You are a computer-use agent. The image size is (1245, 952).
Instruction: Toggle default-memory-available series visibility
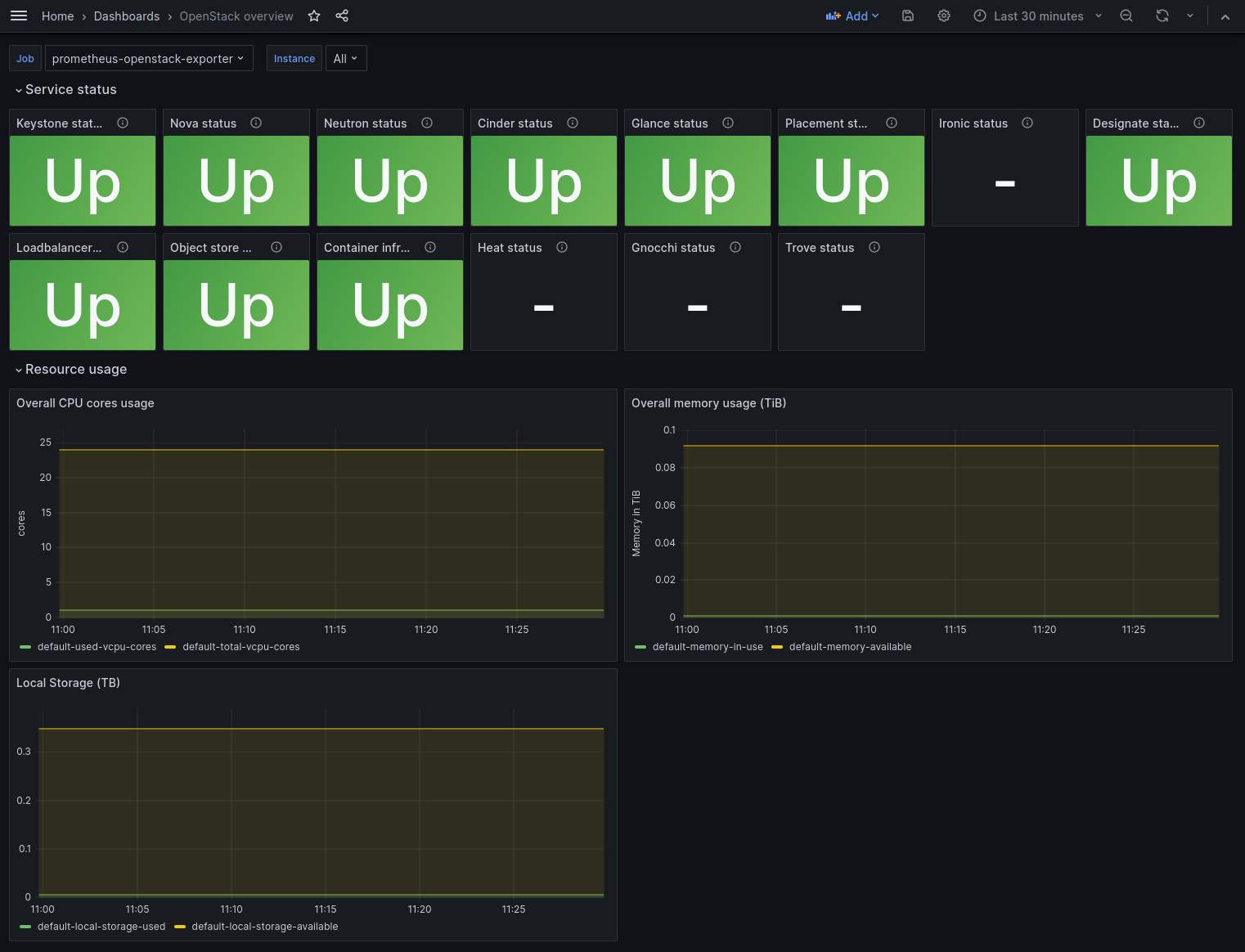(x=850, y=647)
